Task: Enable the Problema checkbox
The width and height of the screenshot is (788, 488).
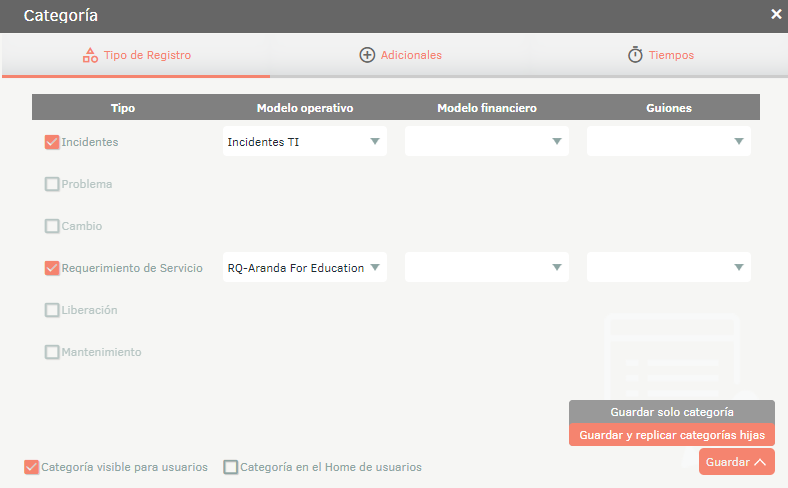Action: 52,184
